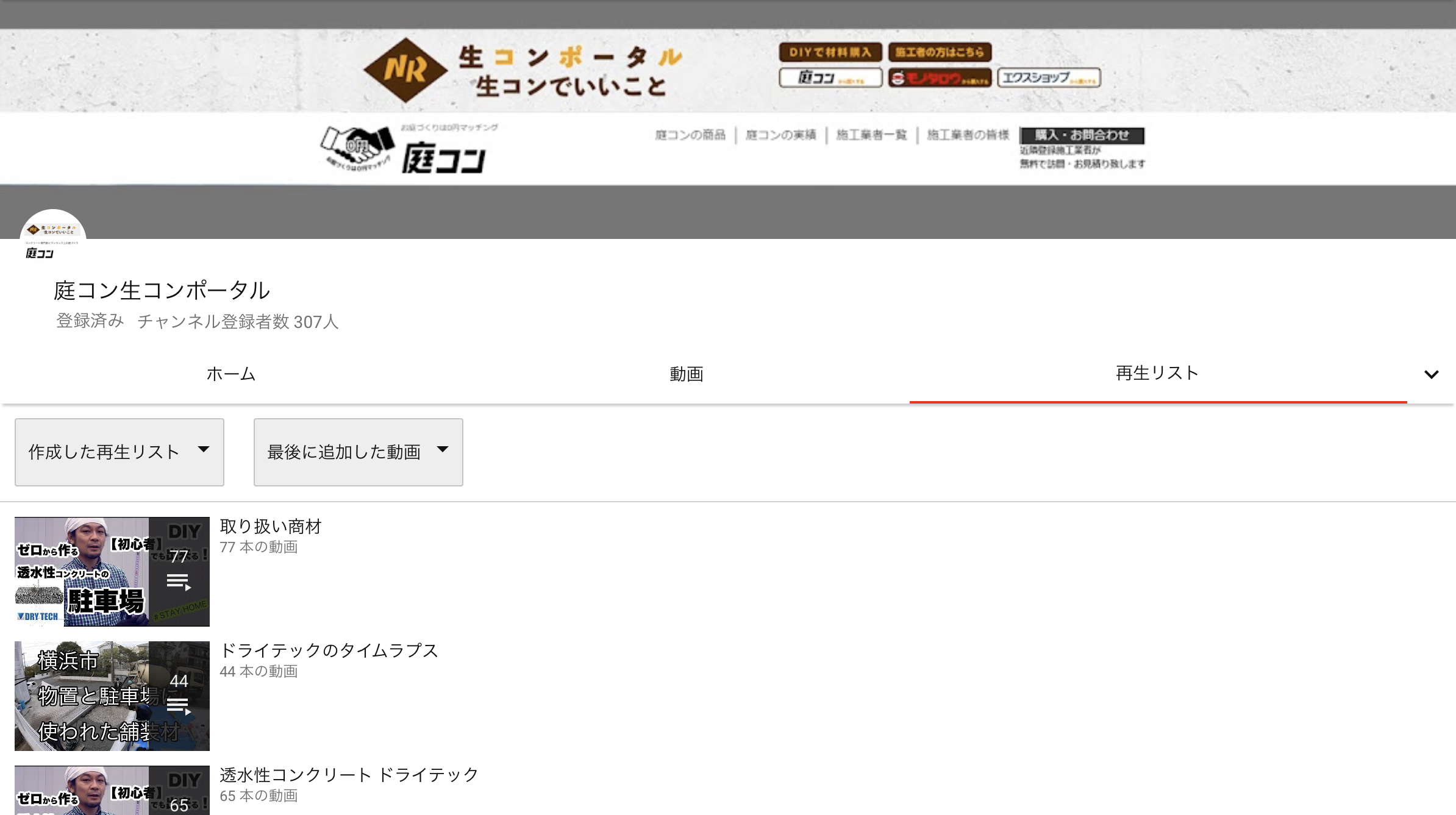Click the 庭コン生コンポータル channel name
Screen dimensions: 1456x815
[162, 290]
